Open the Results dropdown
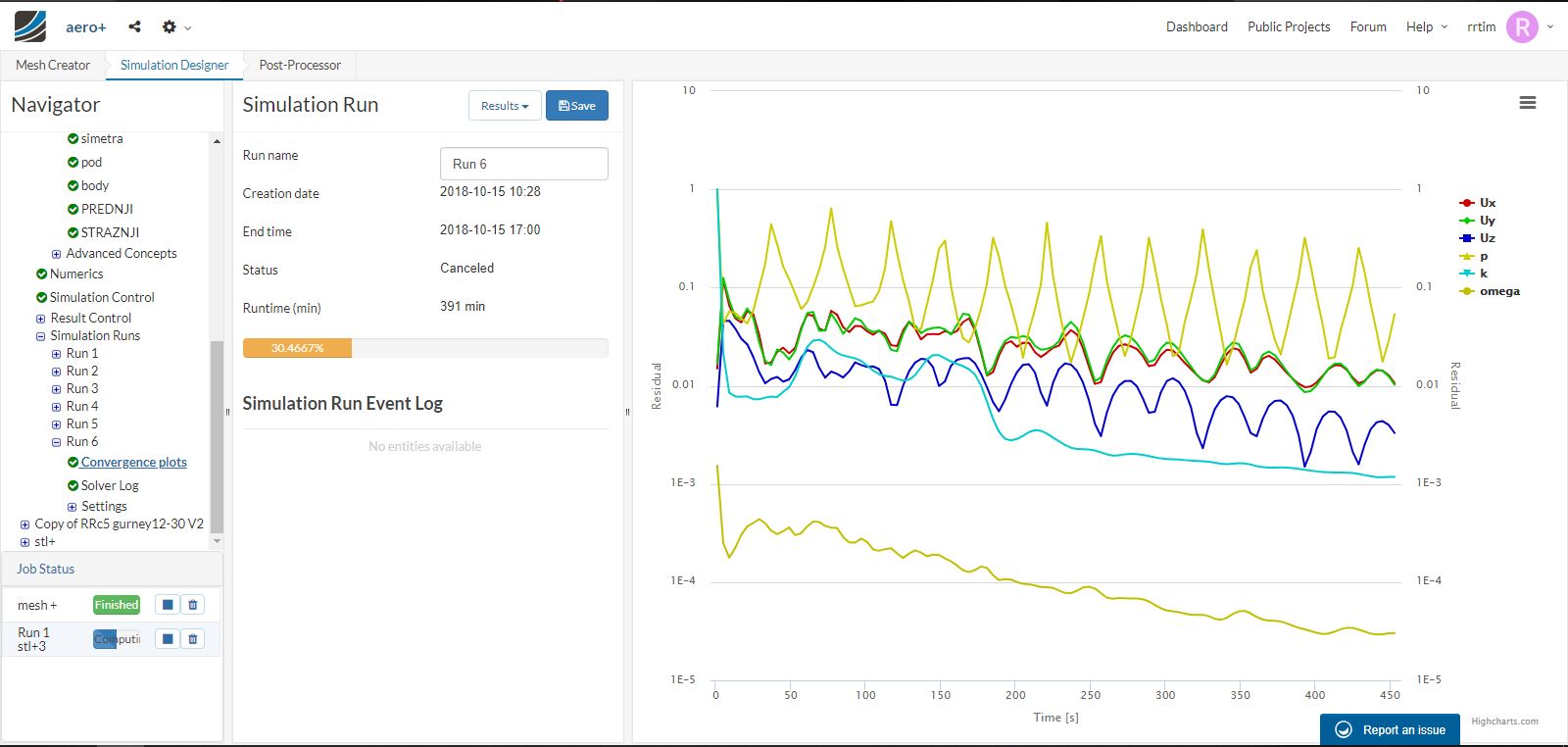Image resolution: width=1568 pixels, height=747 pixels. click(505, 106)
